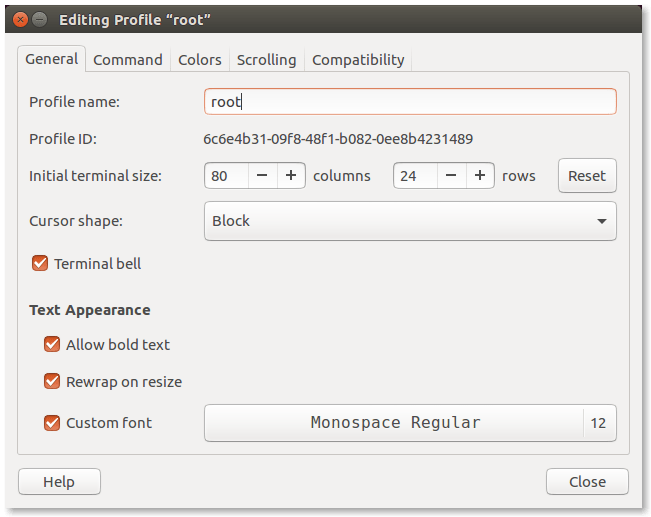Uncheck Allow bold text
The height and width of the screenshot is (517, 651).
52,344
